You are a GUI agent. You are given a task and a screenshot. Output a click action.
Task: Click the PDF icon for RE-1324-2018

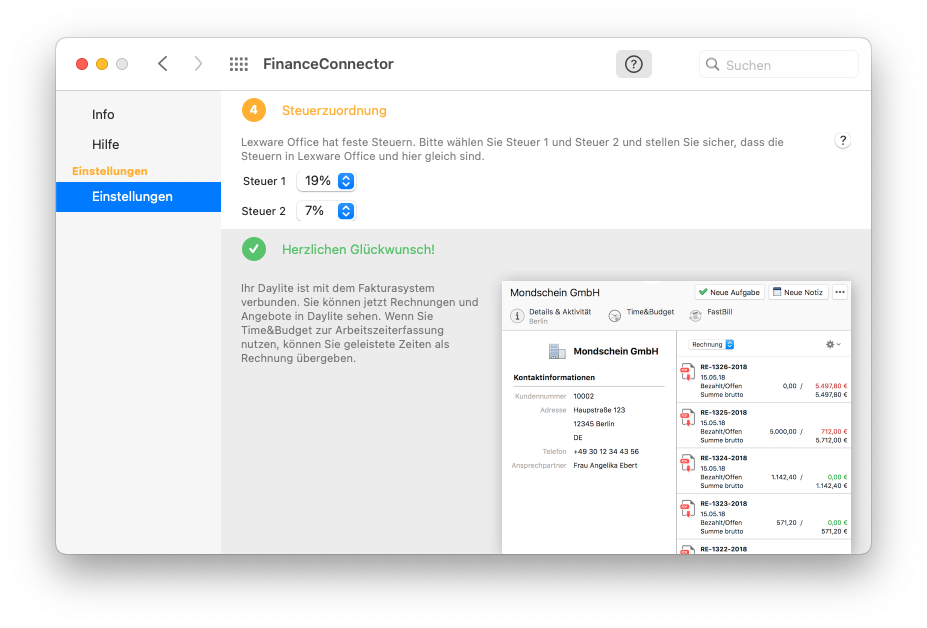[687, 463]
